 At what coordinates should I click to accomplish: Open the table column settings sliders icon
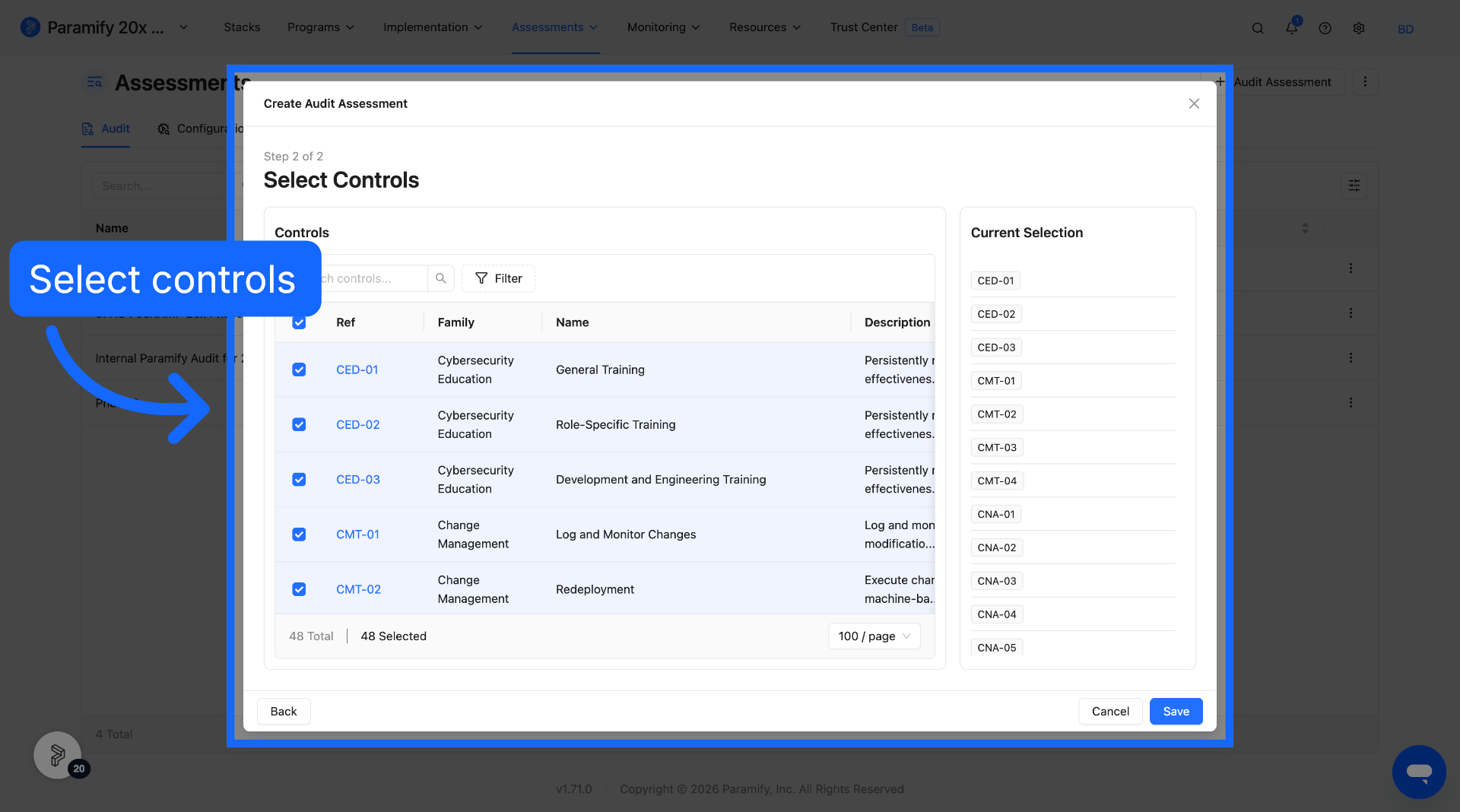[1354, 186]
